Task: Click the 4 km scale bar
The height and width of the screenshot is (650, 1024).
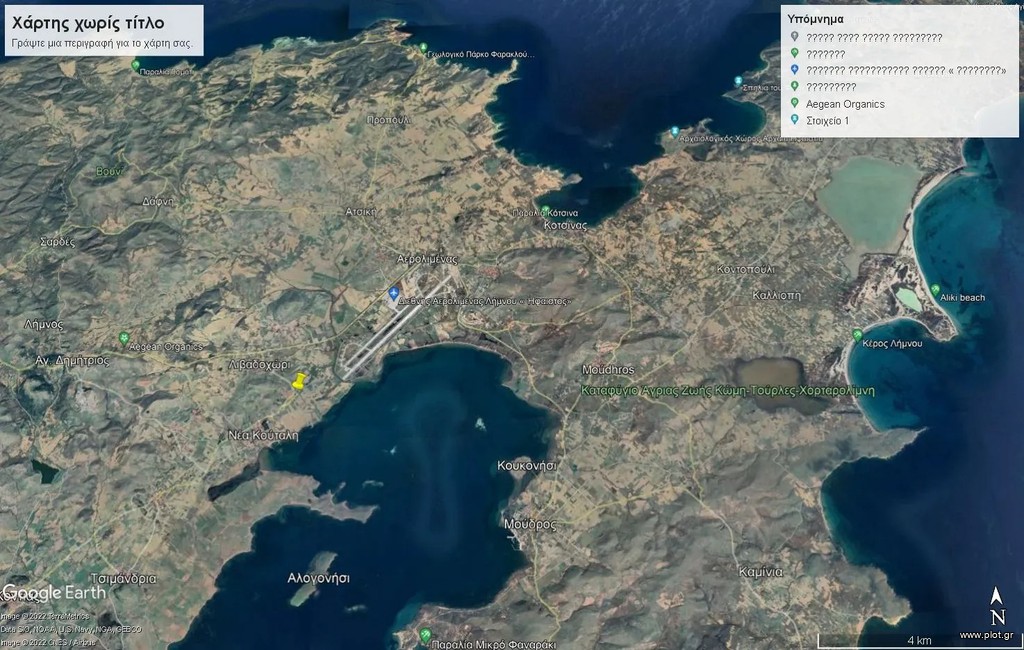Action: 920,640
